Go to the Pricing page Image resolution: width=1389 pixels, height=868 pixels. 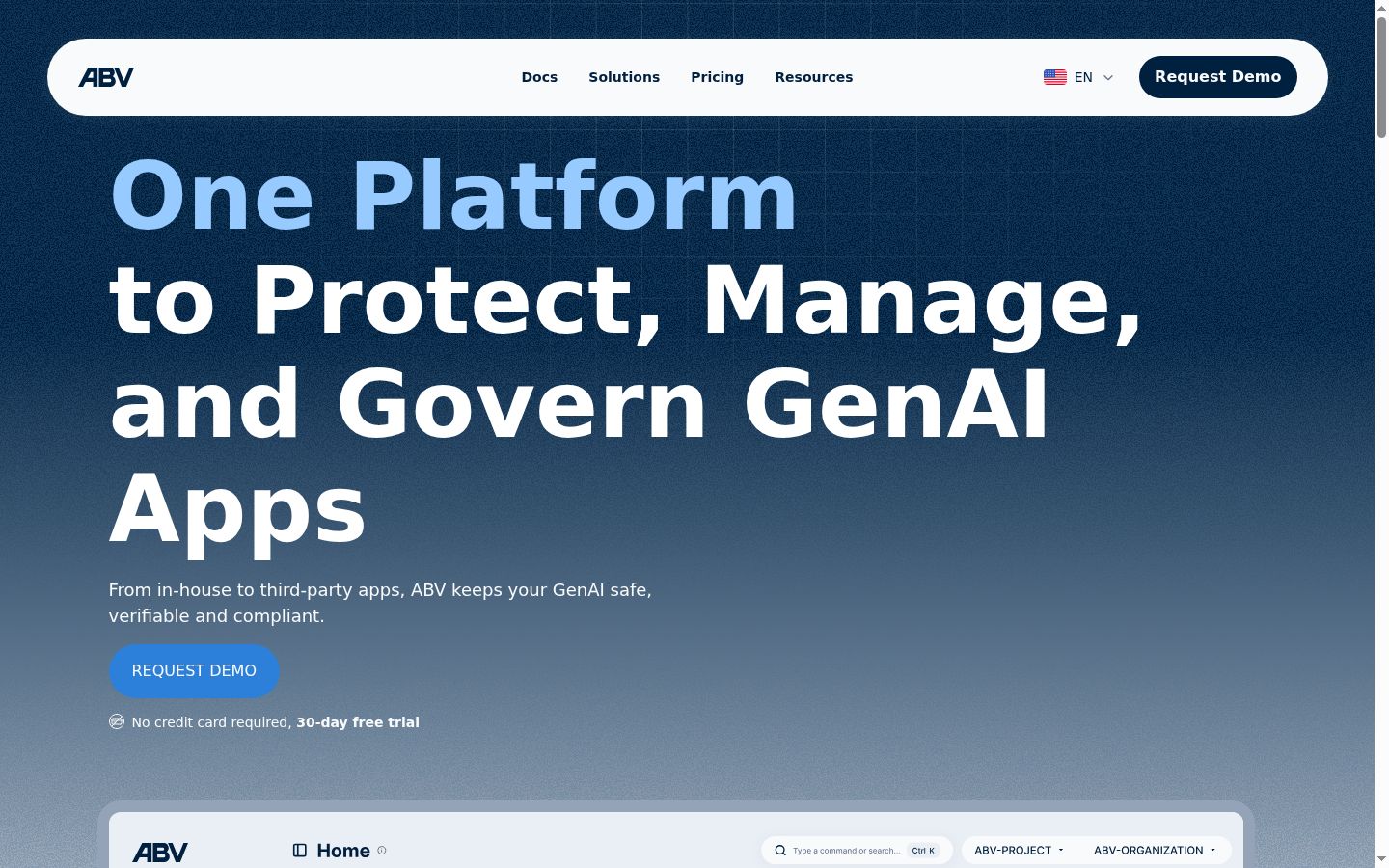coord(717,77)
